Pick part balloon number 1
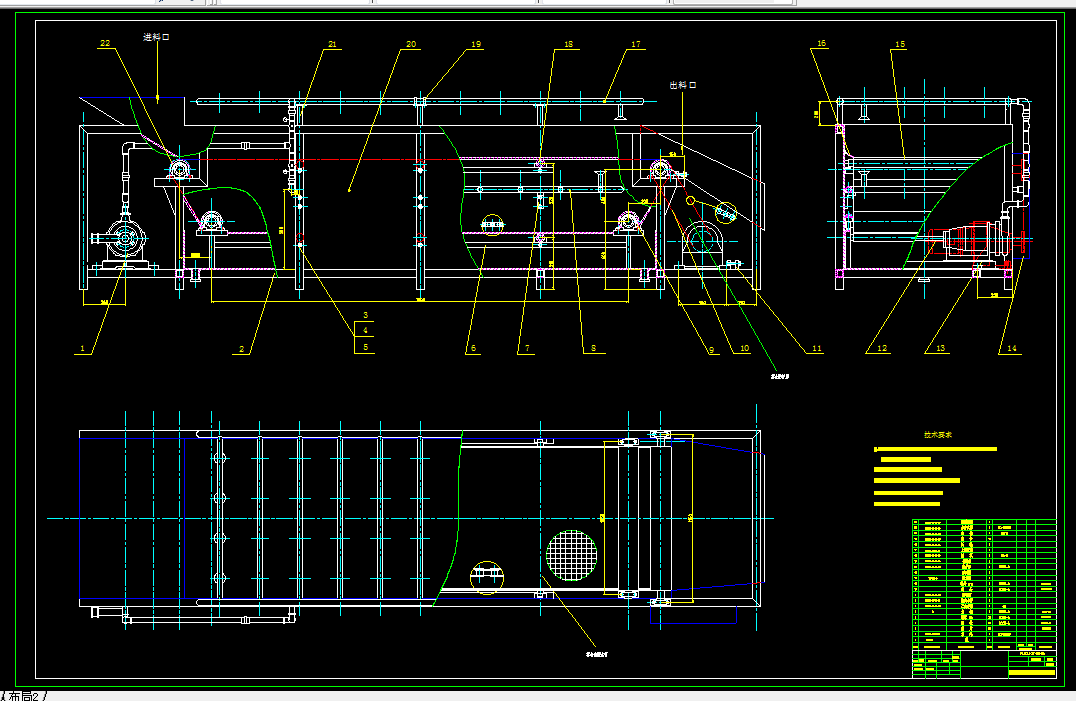This screenshot has height=701, width=1076. point(83,348)
